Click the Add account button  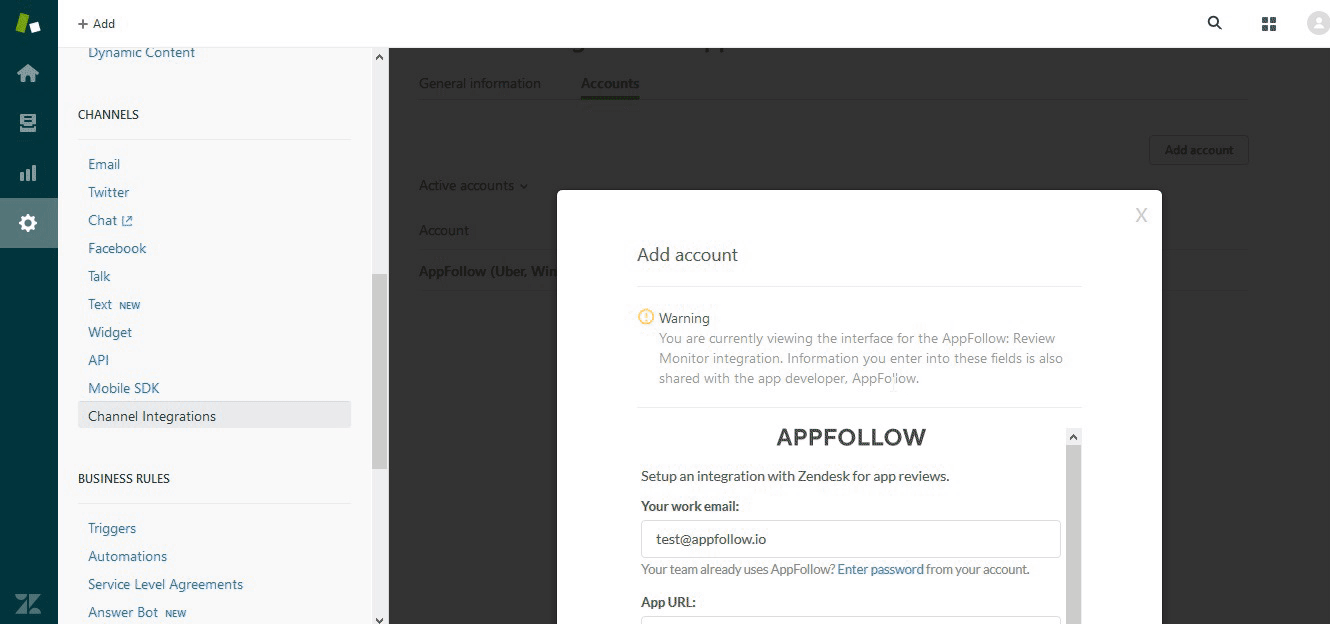[1199, 150]
